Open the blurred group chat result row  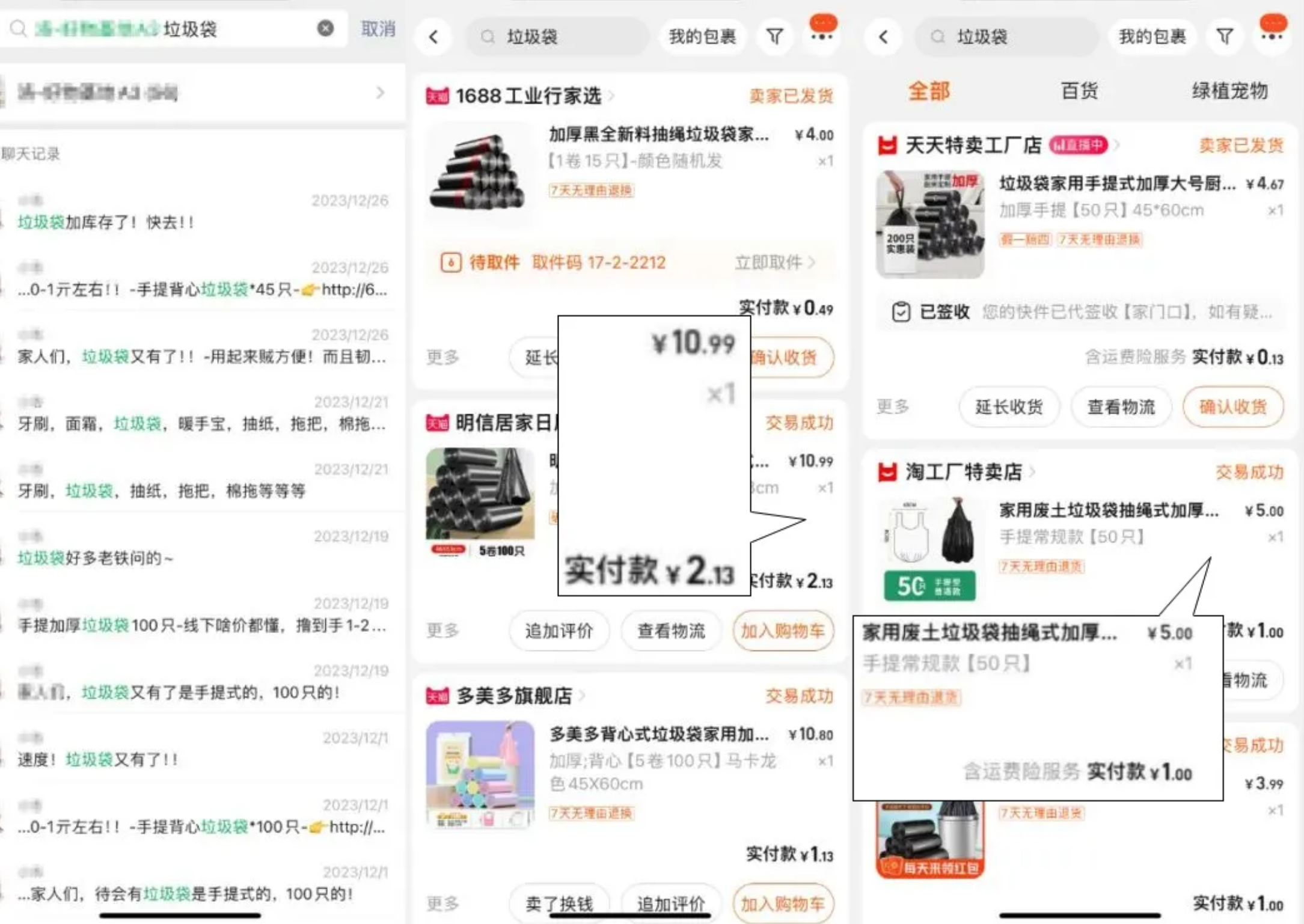pos(201,93)
